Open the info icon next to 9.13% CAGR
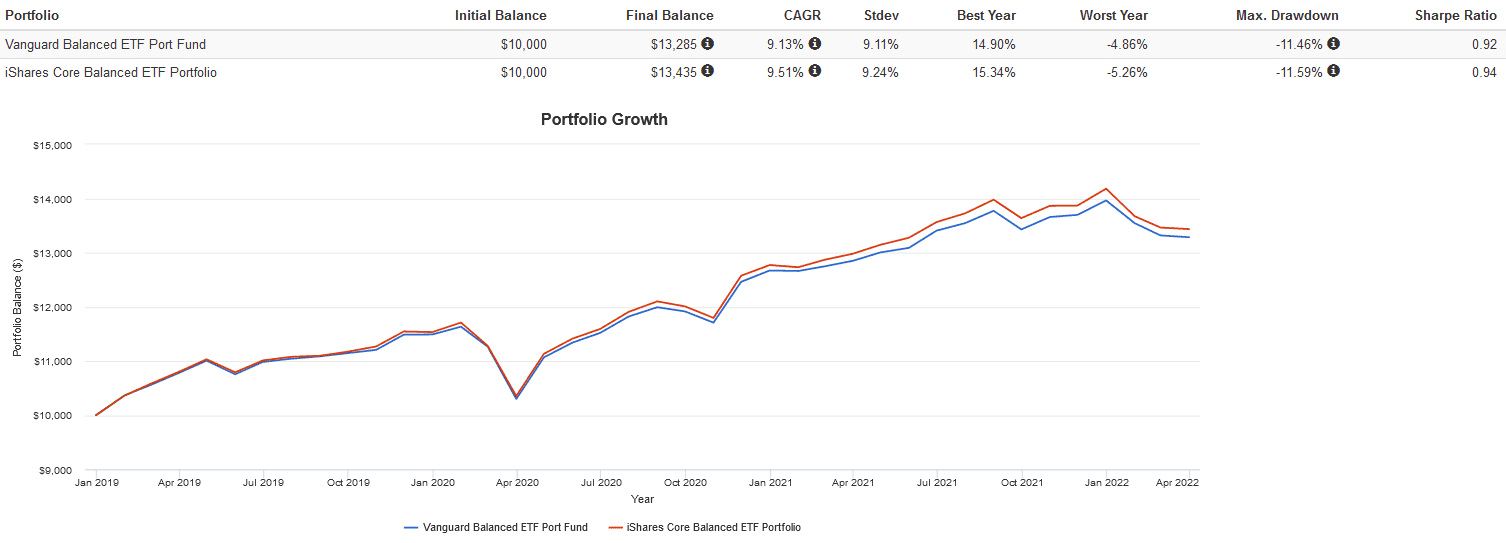The image size is (1506, 543). click(815, 44)
